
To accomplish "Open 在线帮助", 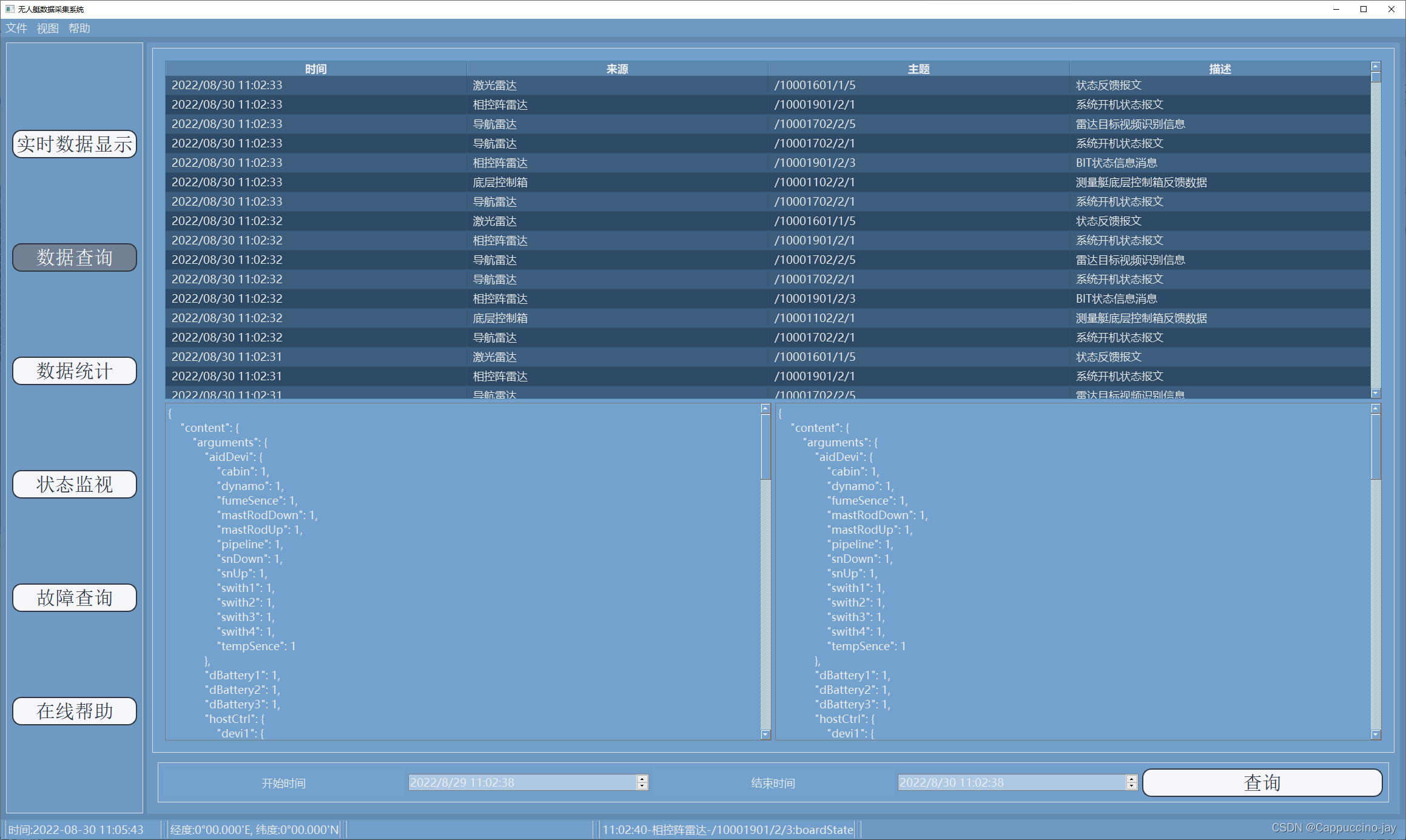I will (75, 711).
